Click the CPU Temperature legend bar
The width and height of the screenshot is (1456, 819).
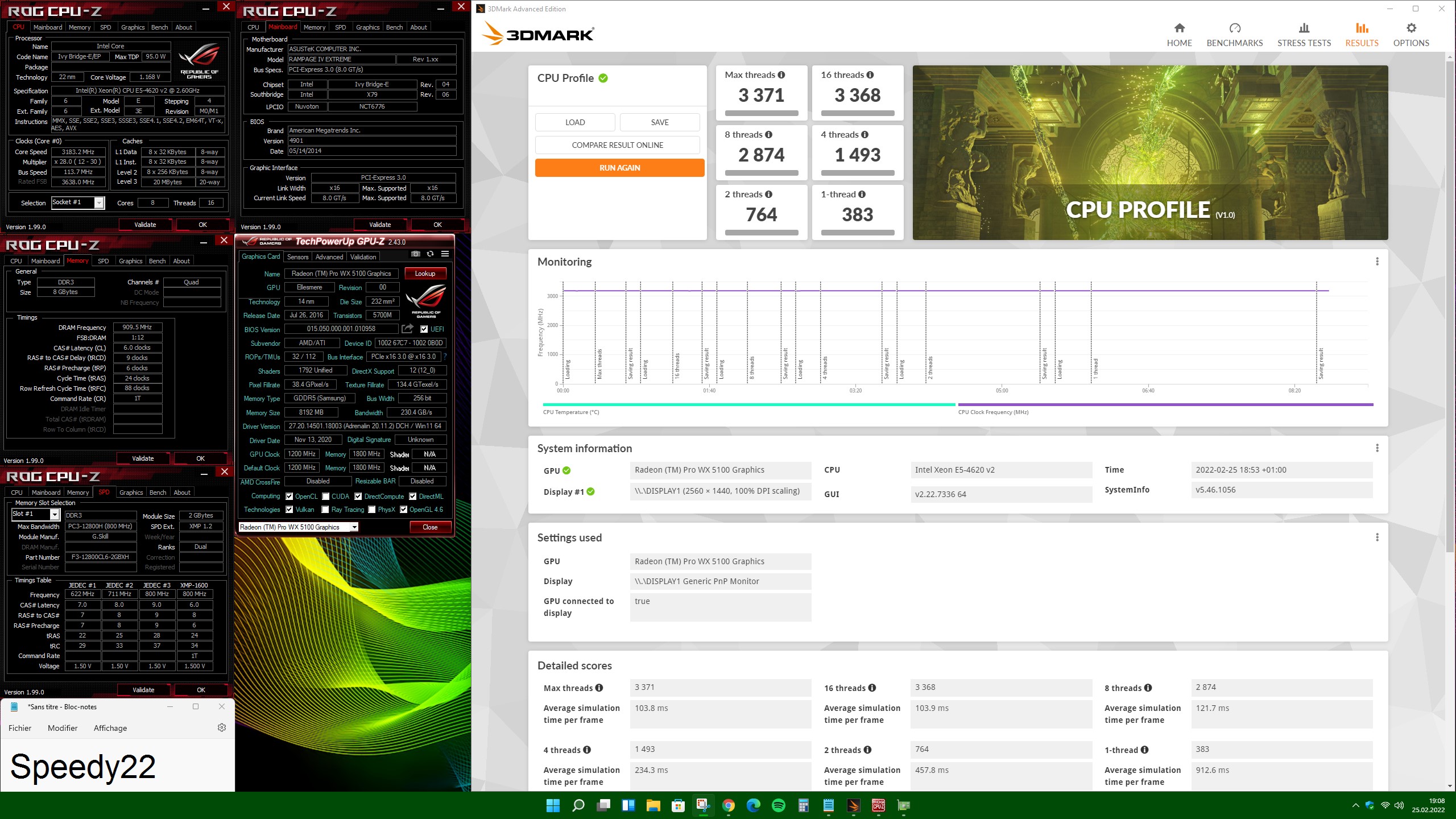(749, 404)
